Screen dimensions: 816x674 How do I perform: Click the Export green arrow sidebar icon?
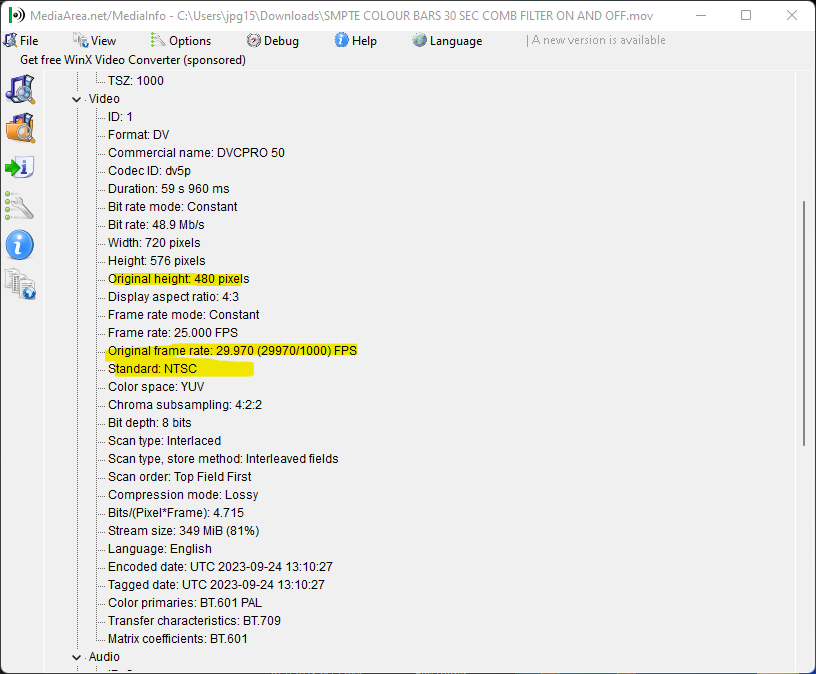(20, 167)
